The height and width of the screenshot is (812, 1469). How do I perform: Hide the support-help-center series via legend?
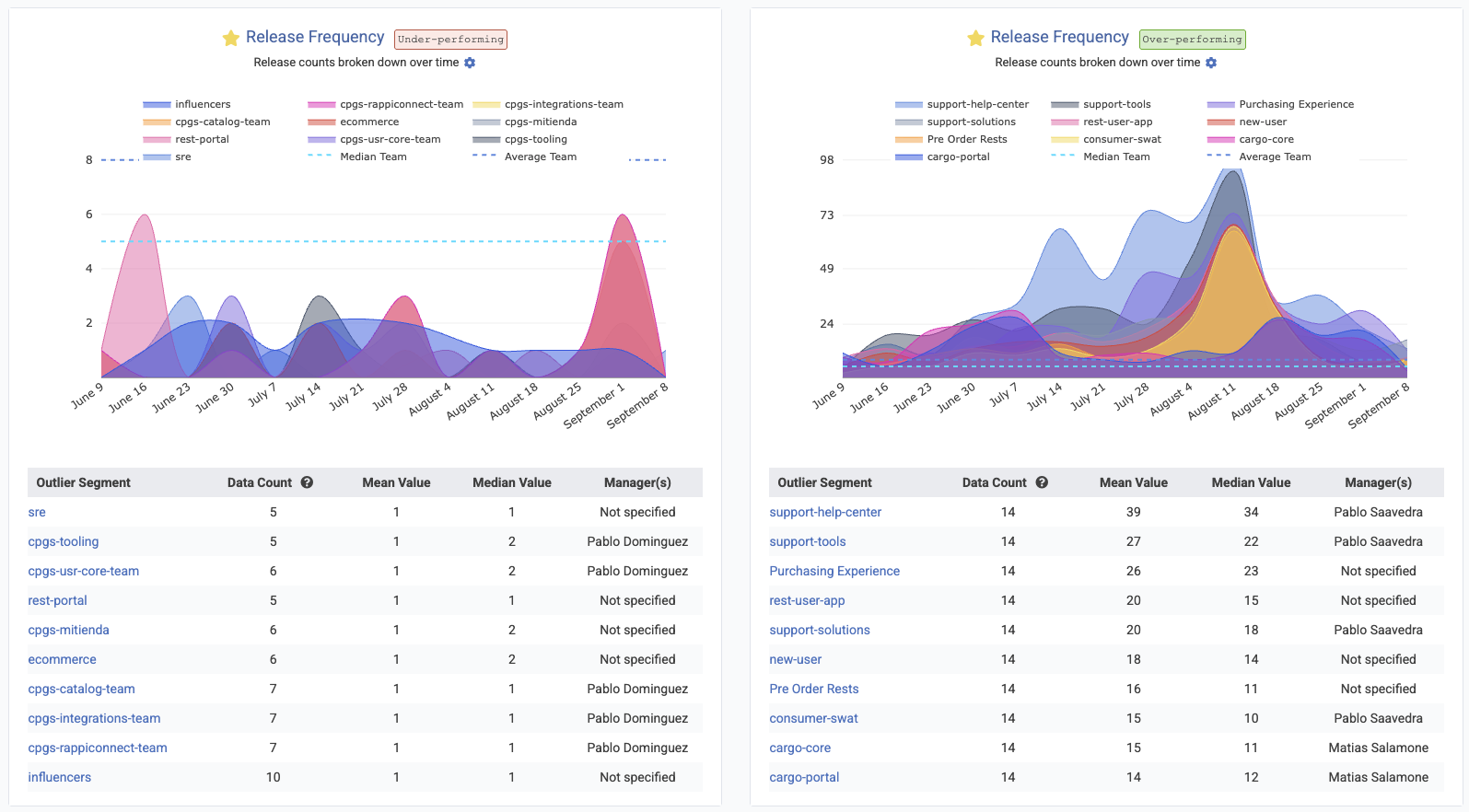click(x=977, y=105)
